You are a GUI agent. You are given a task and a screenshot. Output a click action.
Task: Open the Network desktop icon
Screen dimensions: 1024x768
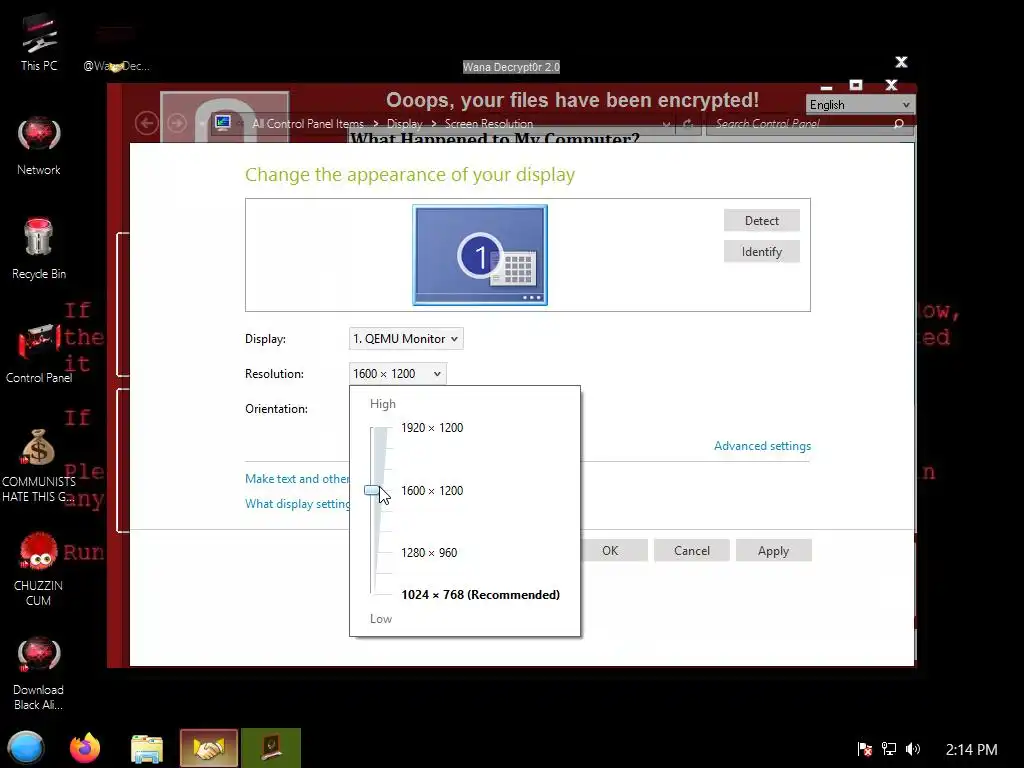pyautogui.click(x=39, y=146)
